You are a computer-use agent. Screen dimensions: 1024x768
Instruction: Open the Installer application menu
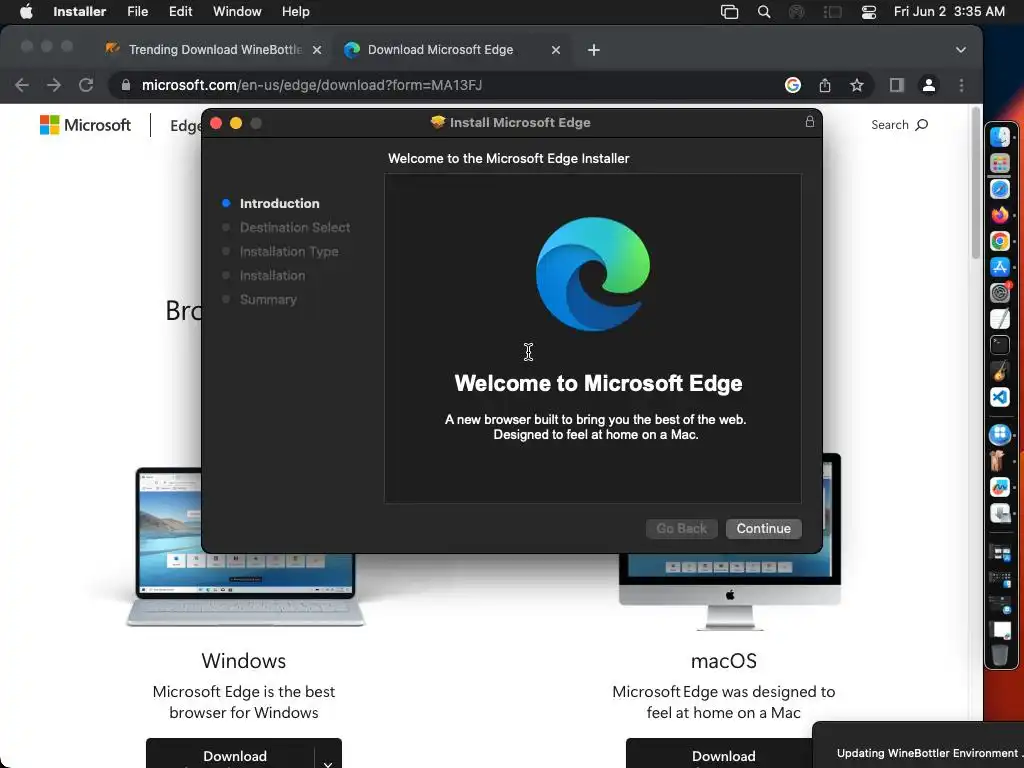(x=80, y=11)
